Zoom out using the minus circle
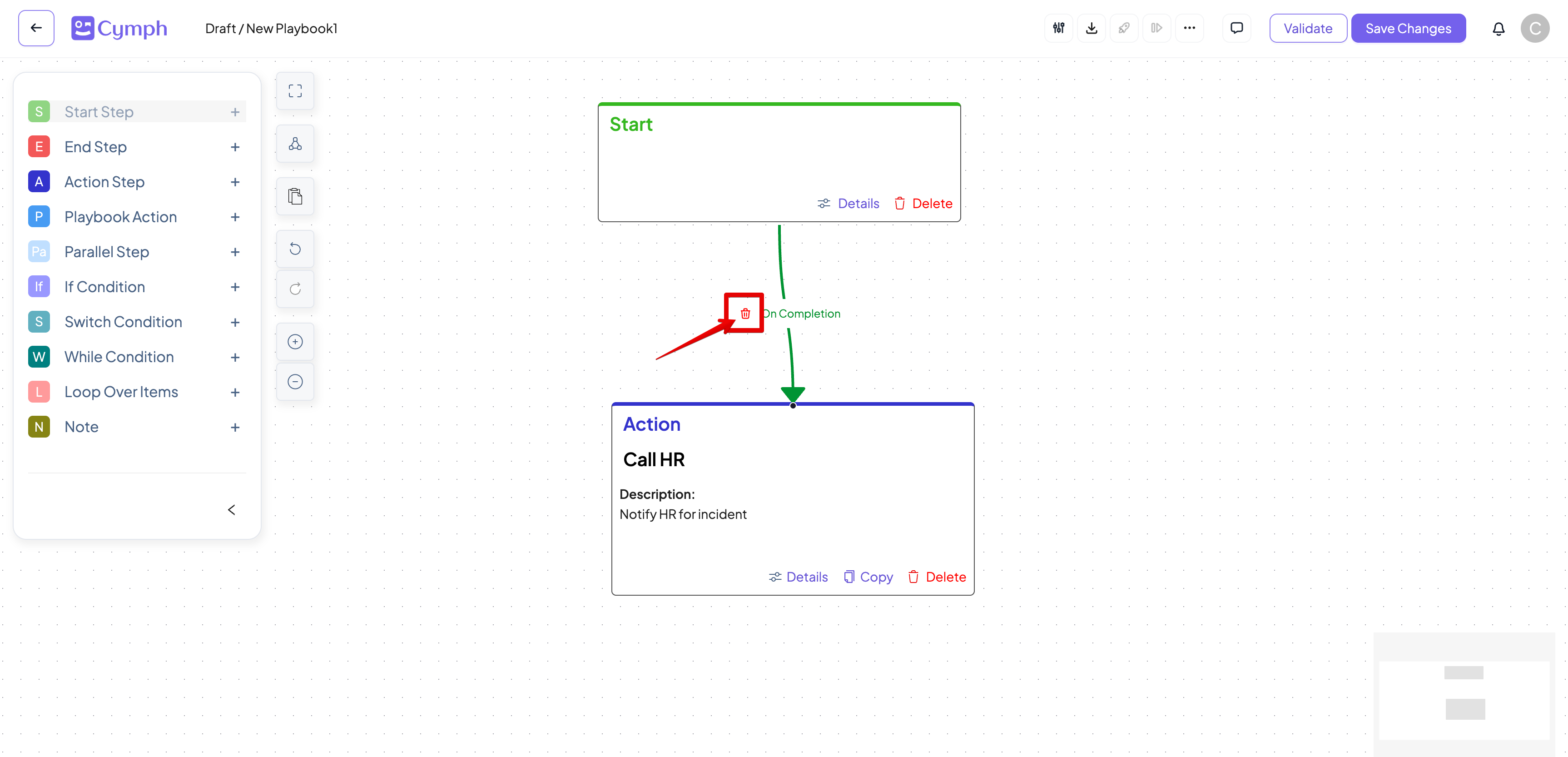Screen dimensions: 1568x757 click(295, 382)
